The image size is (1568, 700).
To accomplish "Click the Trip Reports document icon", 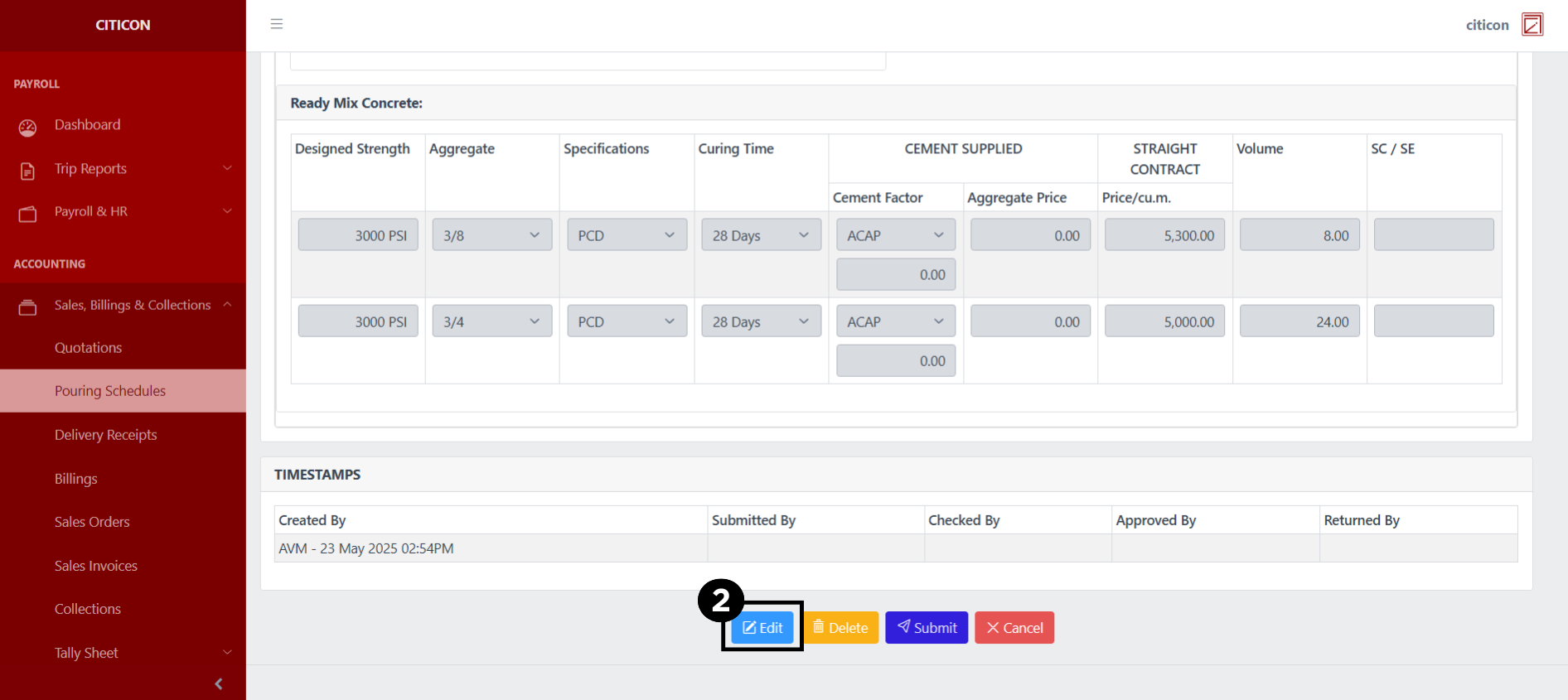I will coord(27,171).
